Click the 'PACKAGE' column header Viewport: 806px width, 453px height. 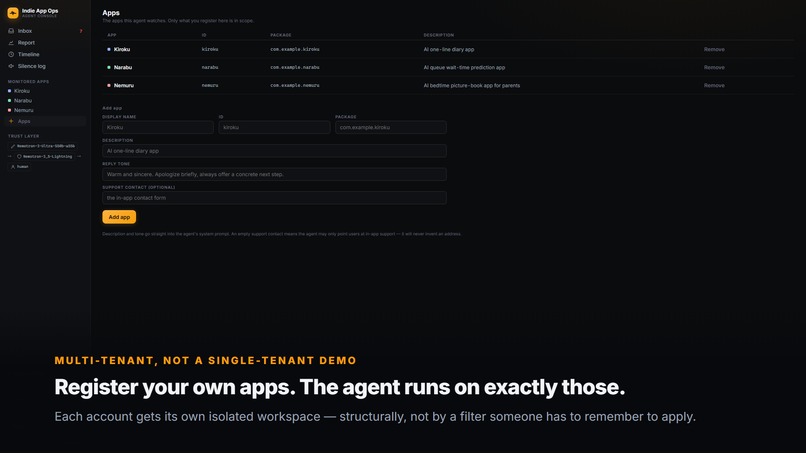(x=281, y=35)
